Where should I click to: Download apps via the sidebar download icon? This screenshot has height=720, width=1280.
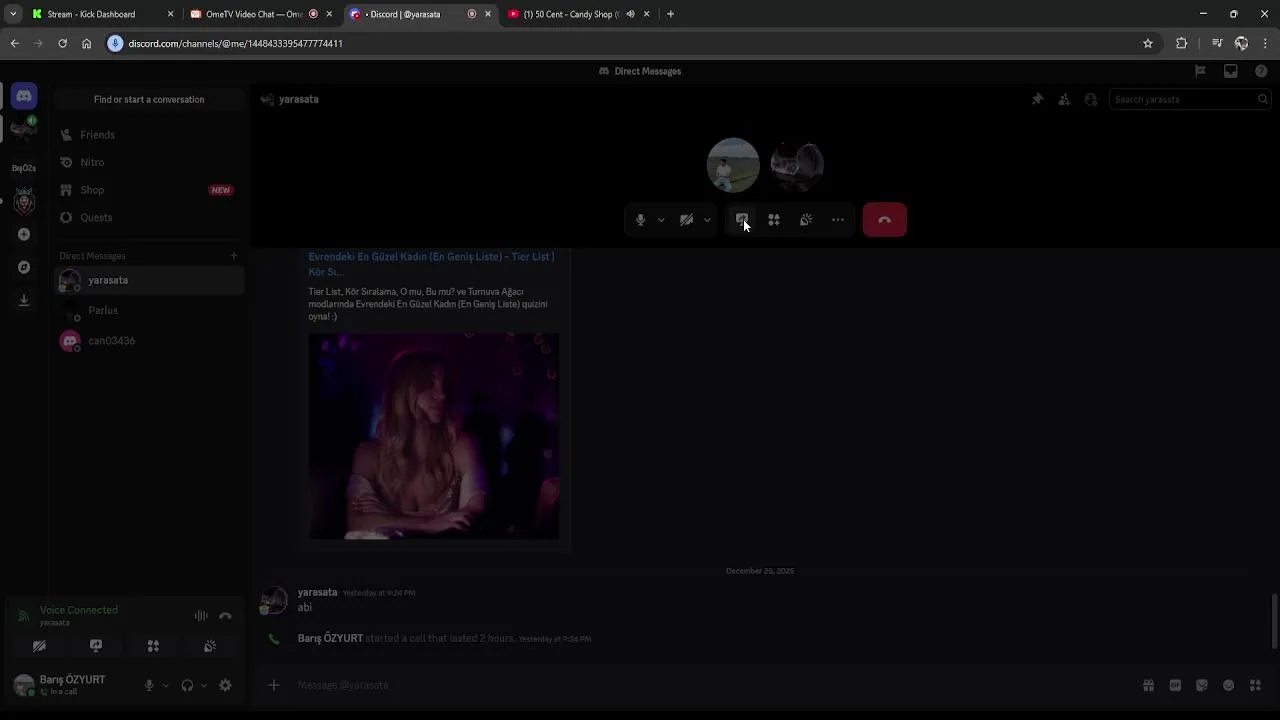tap(24, 300)
